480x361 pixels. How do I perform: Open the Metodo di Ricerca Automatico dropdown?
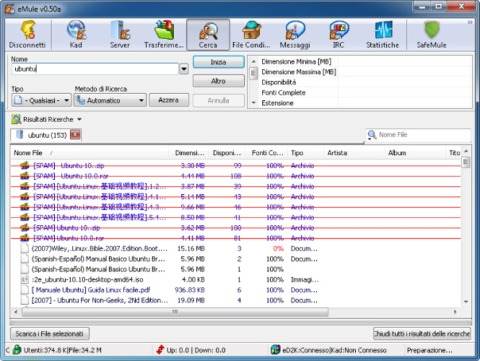click(x=141, y=100)
